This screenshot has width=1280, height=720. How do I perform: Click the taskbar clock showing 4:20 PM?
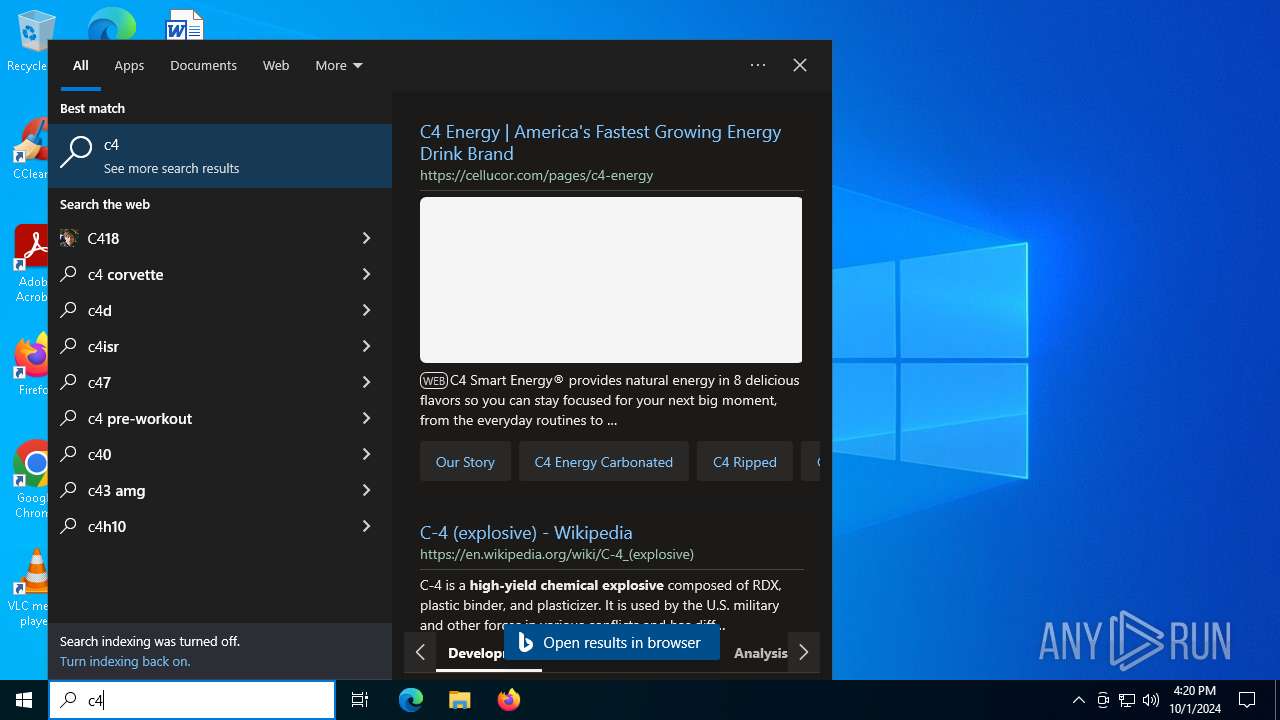[1194, 700]
